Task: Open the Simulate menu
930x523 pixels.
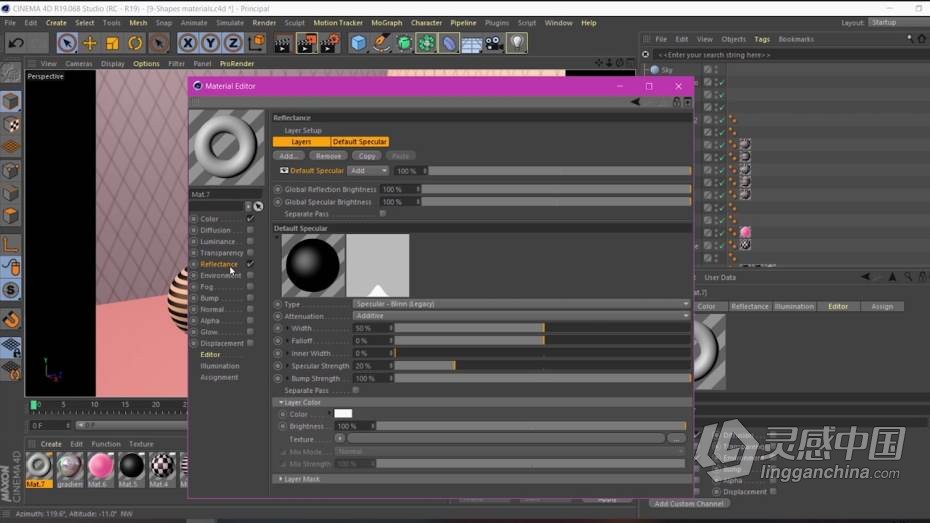Action: (x=230, y=23)
